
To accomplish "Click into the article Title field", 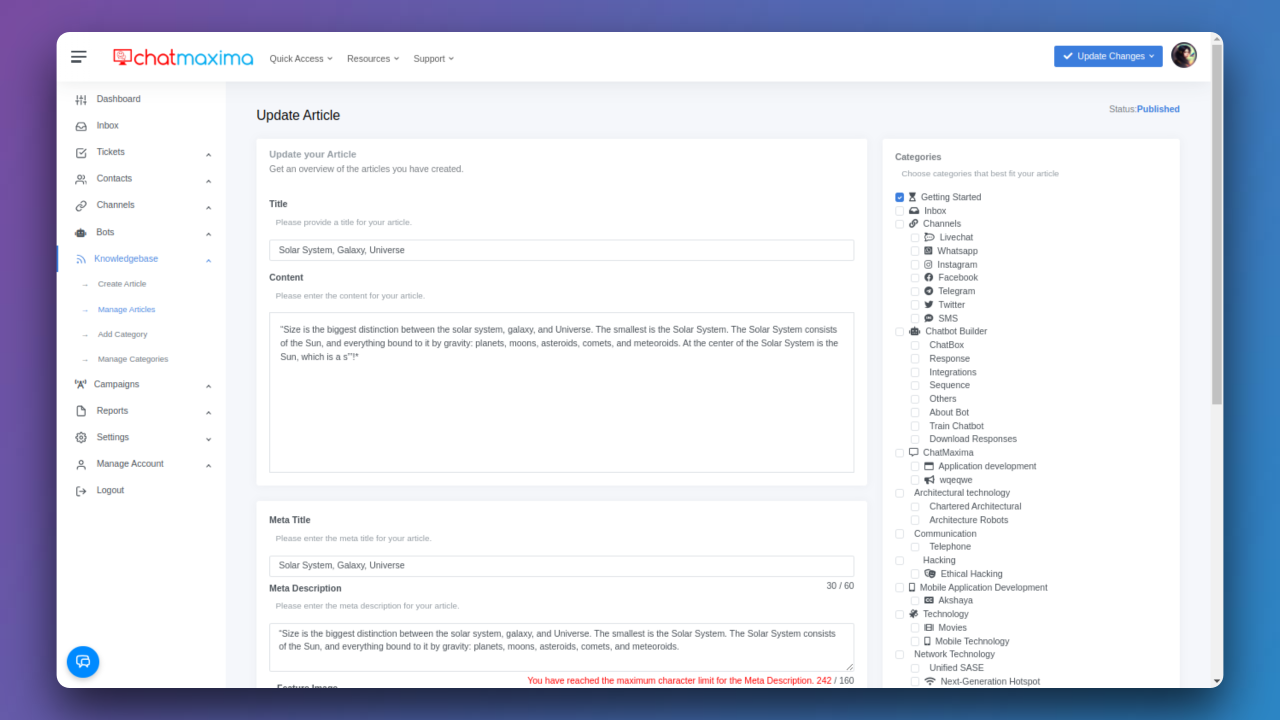I will coord(561,250).
